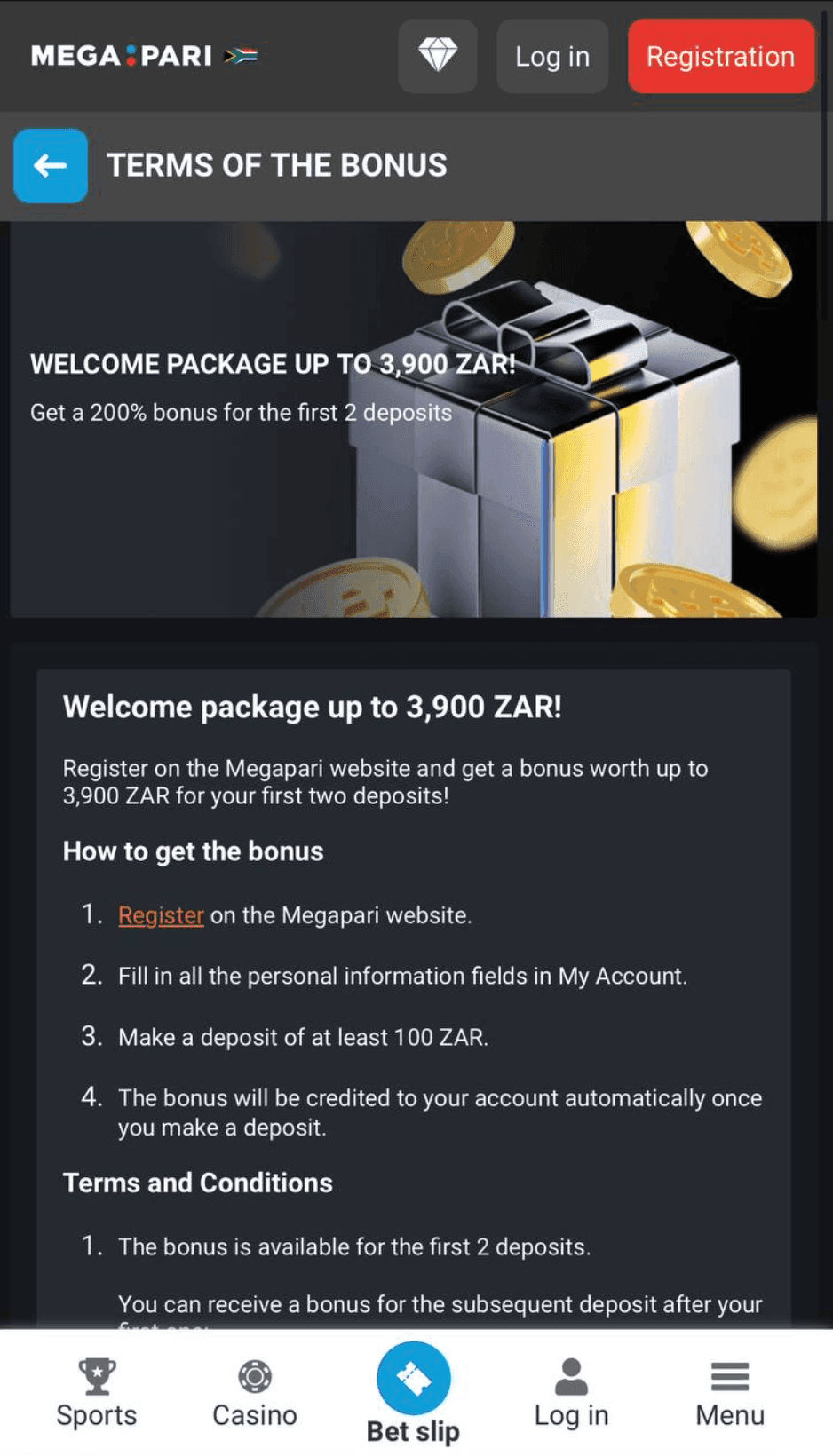Click the "How to get the bonus" heading
The image size is (833, 1456).
tap(193, 851)
